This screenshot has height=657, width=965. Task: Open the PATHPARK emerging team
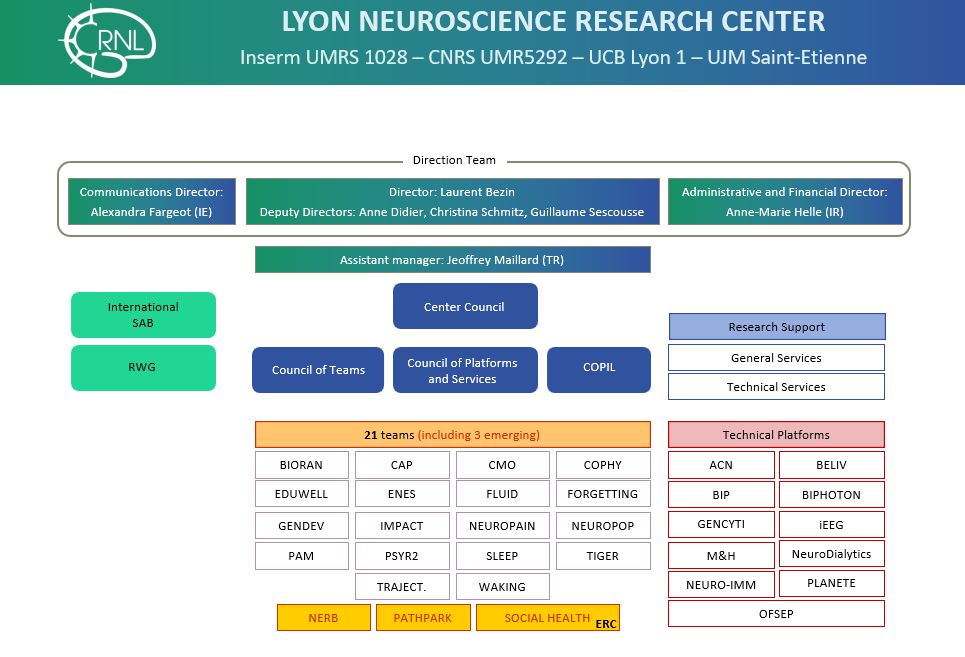(423, 618)
